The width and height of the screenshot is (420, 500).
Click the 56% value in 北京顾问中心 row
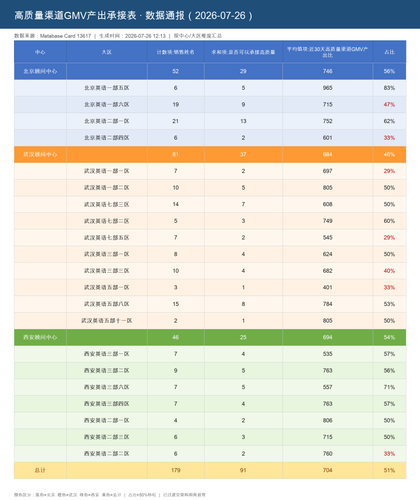click(389, 71)
